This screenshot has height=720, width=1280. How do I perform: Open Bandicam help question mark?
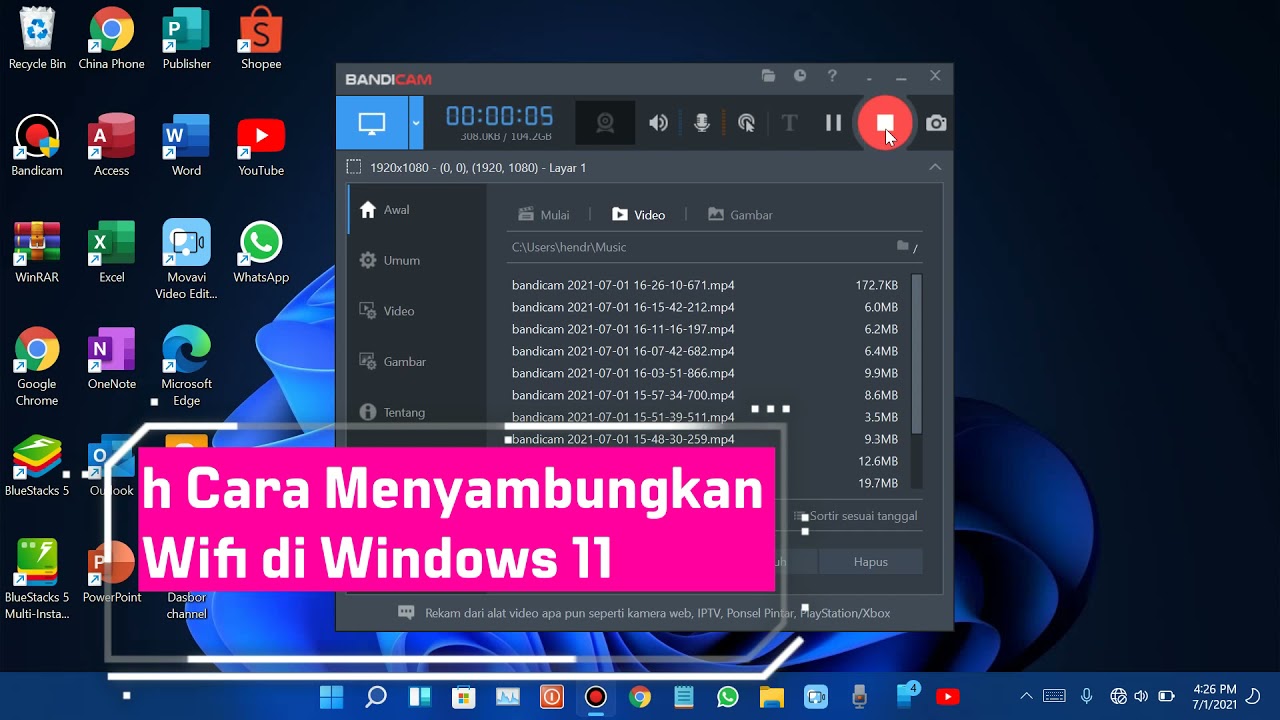[832, 76]
